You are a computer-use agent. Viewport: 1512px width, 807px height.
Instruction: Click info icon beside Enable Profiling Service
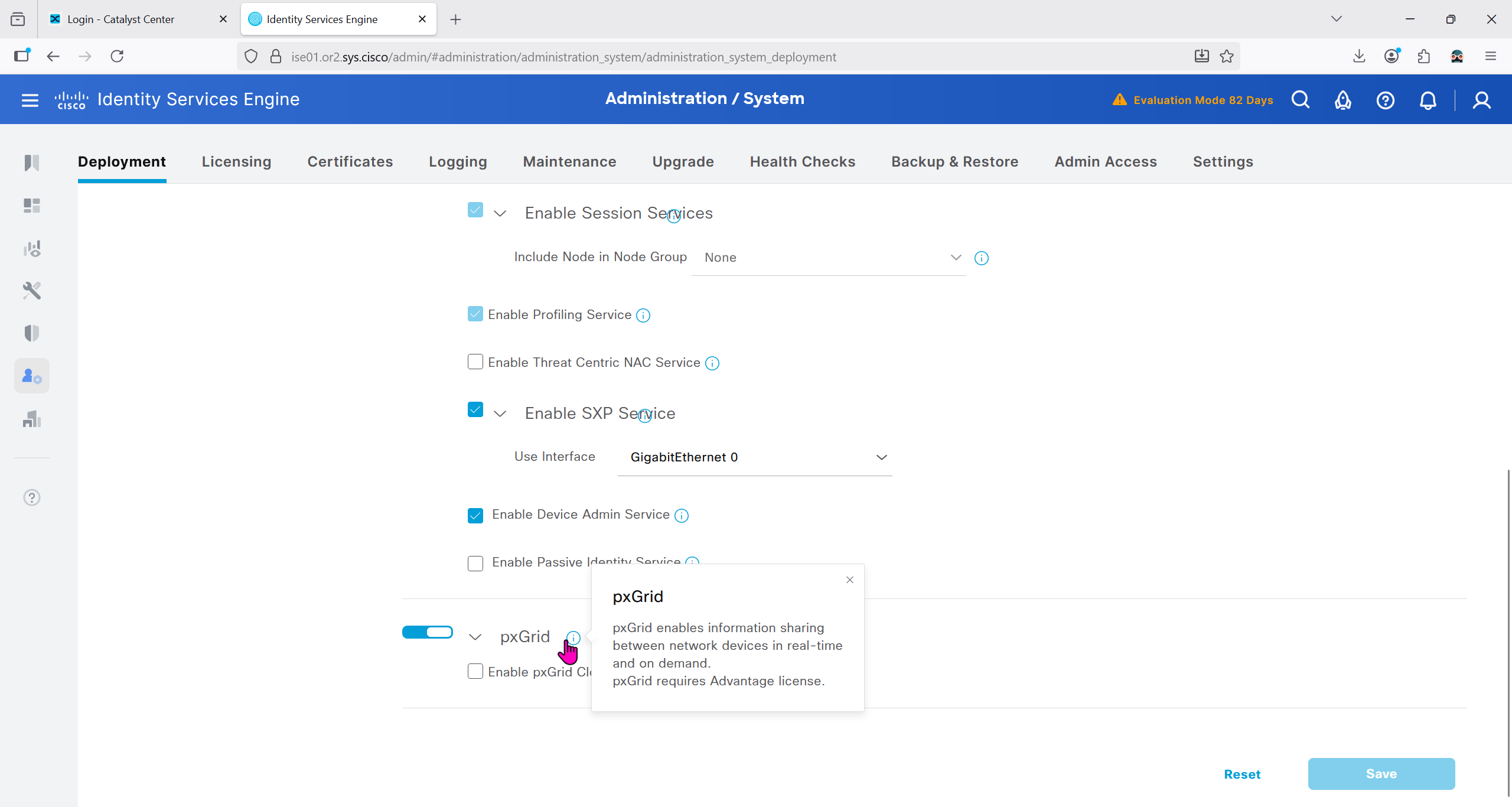(643, 315)
